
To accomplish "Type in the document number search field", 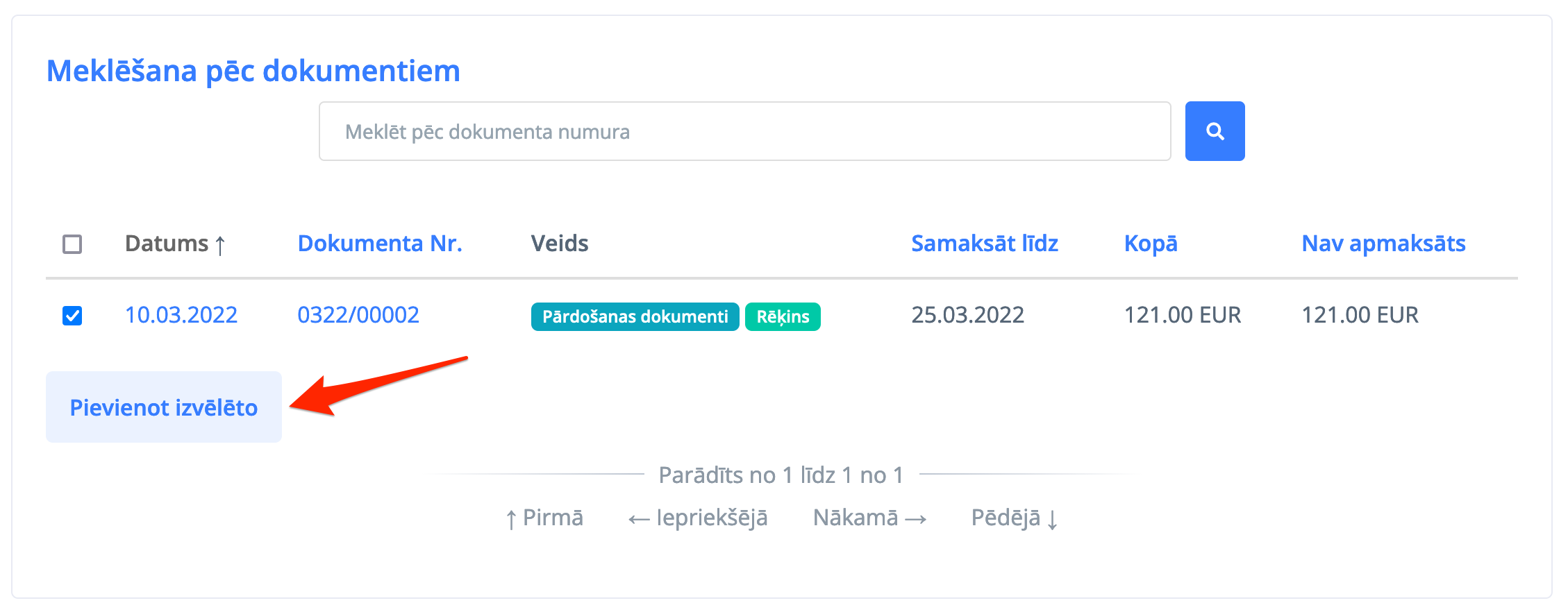I will (x=744, y=131).
